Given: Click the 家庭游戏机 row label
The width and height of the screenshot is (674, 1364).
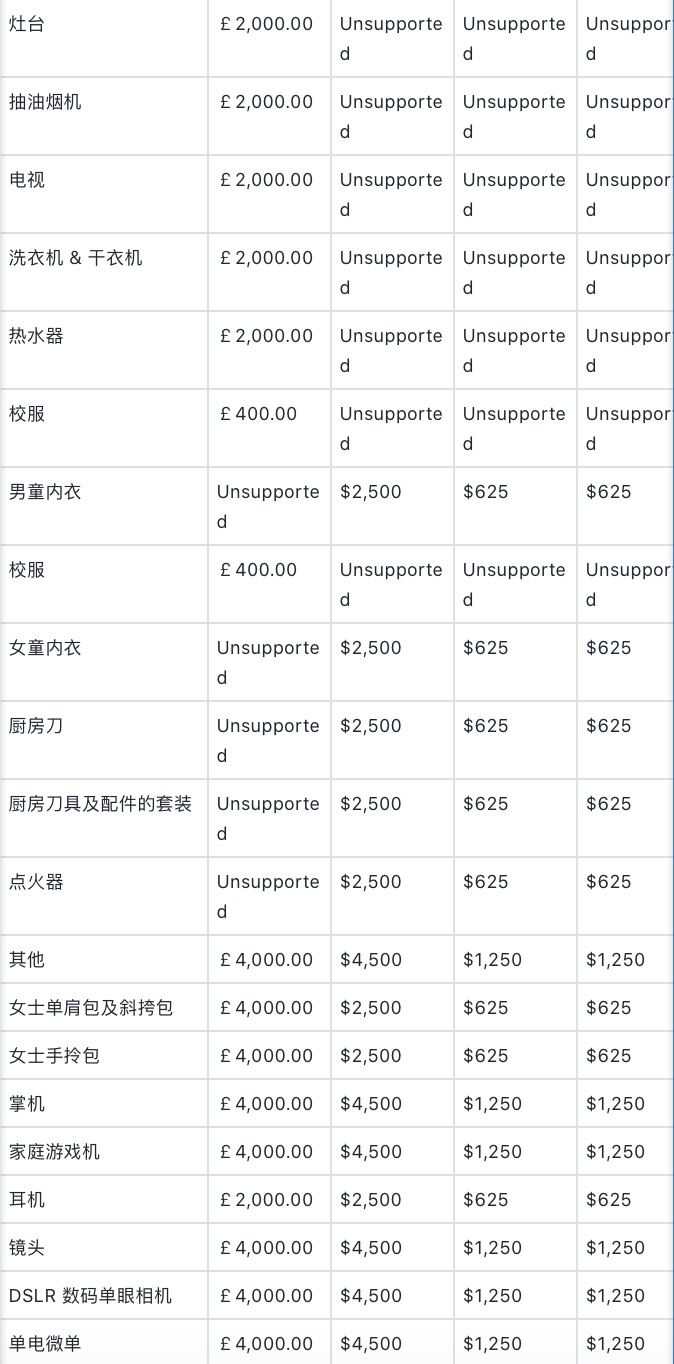Looking at the screenshot, I should click(54, 1152).
